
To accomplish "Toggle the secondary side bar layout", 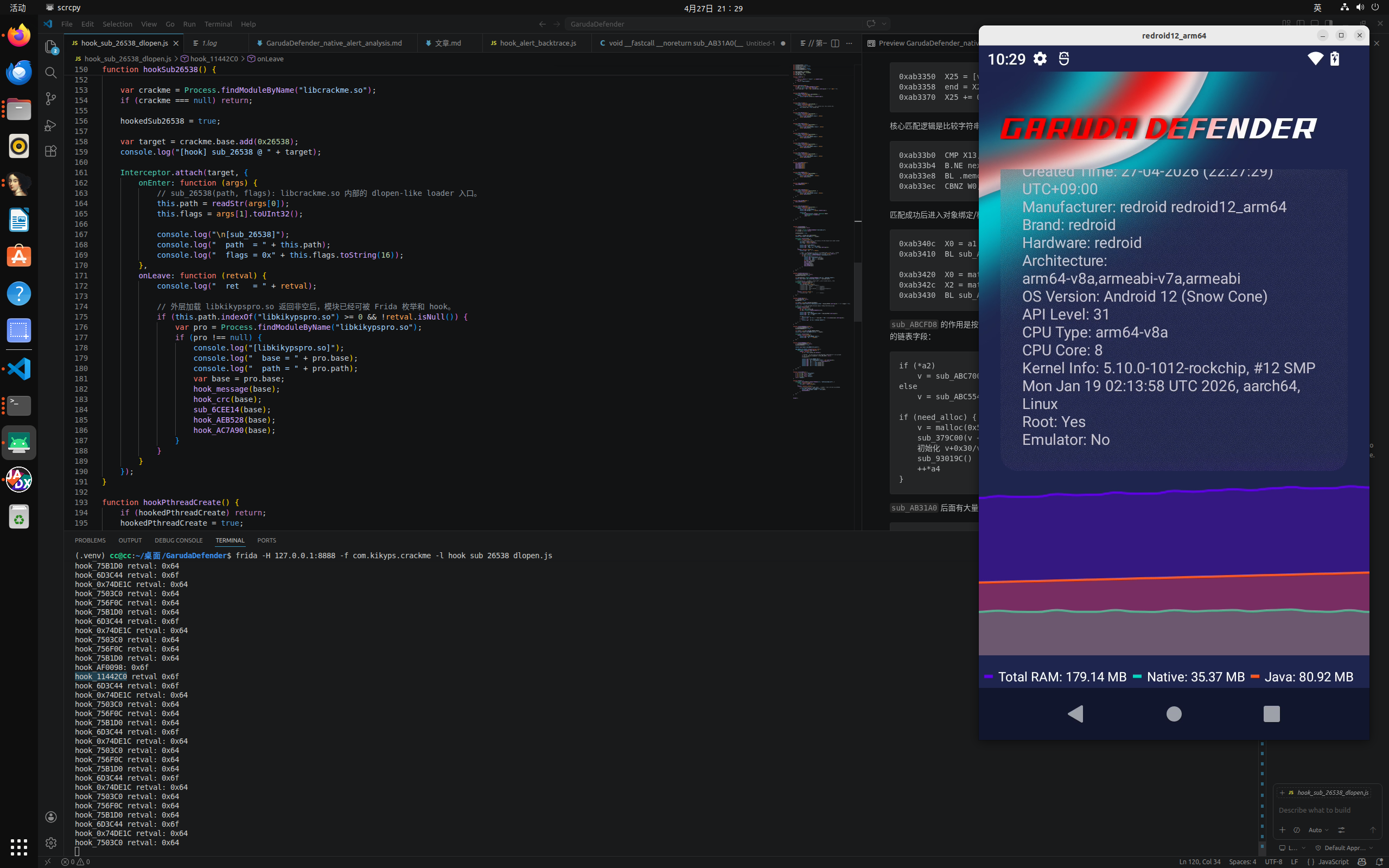I will point(1328,23).
